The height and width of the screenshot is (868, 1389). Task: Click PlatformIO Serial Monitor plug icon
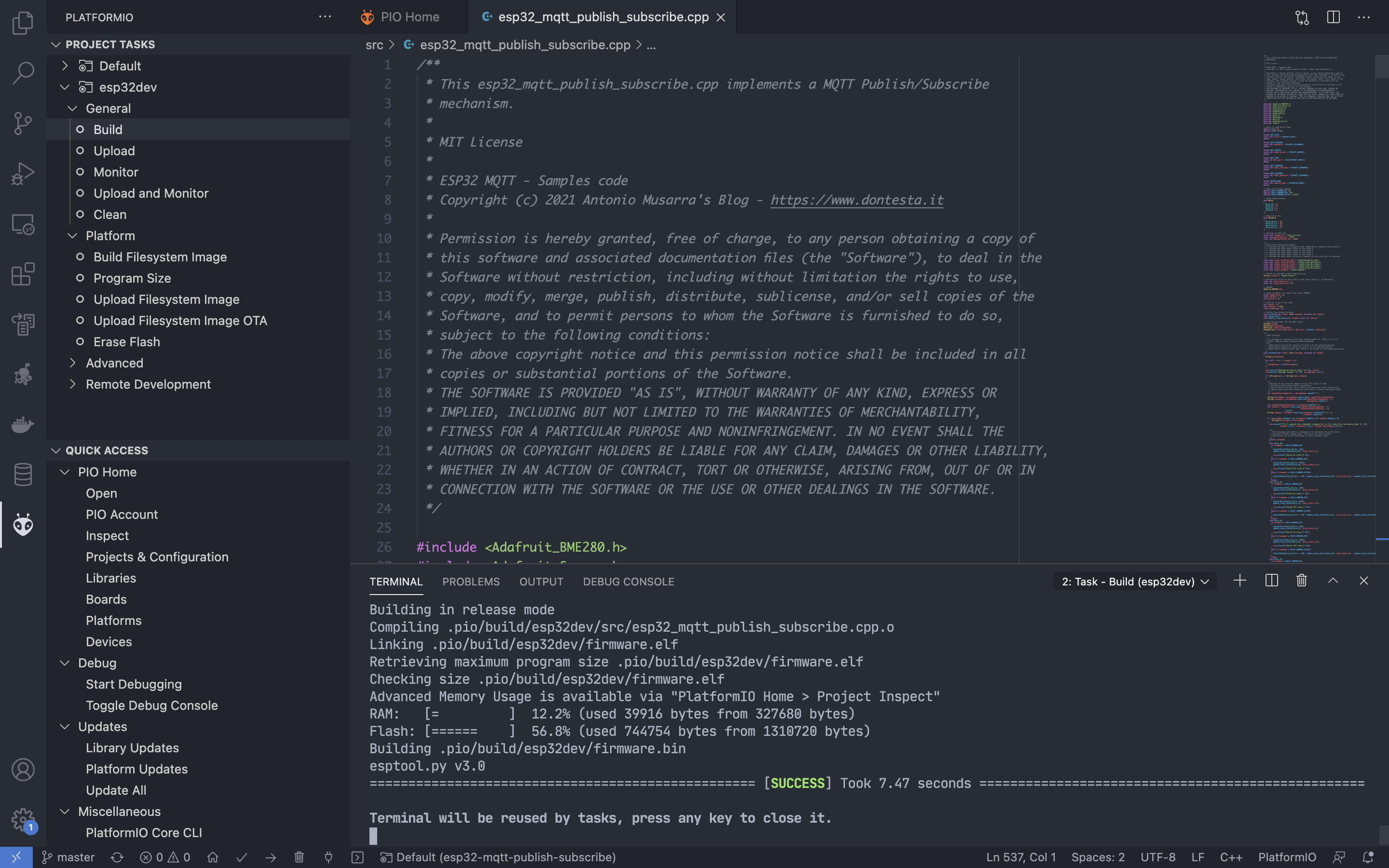coord(328,857)
